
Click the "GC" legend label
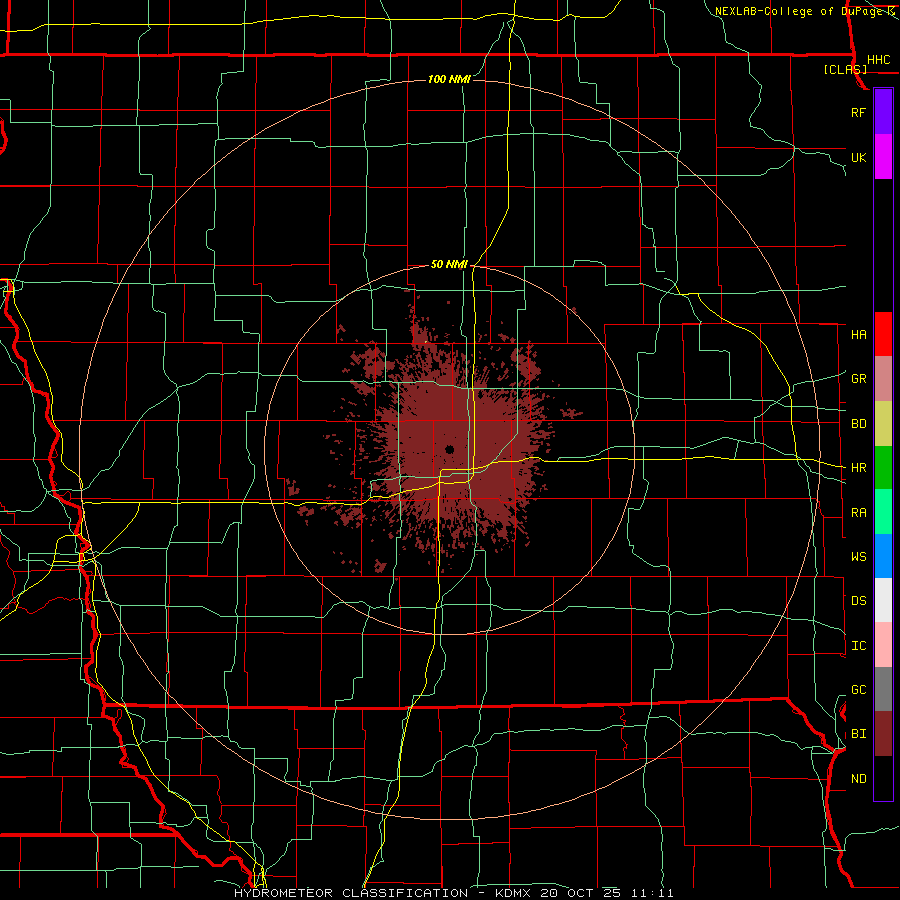point(858,690)
